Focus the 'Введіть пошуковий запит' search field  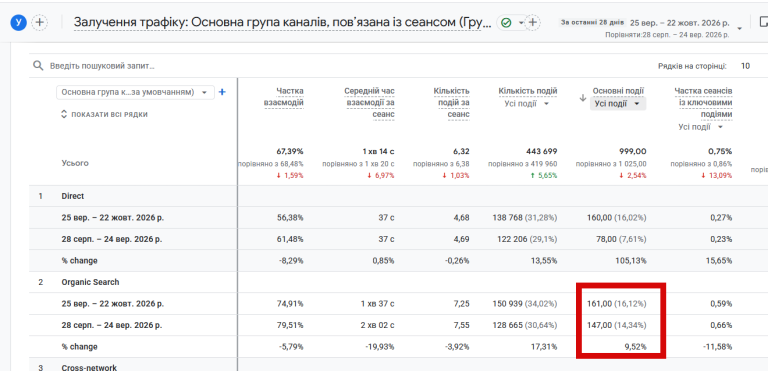click(x=102, y=66)
